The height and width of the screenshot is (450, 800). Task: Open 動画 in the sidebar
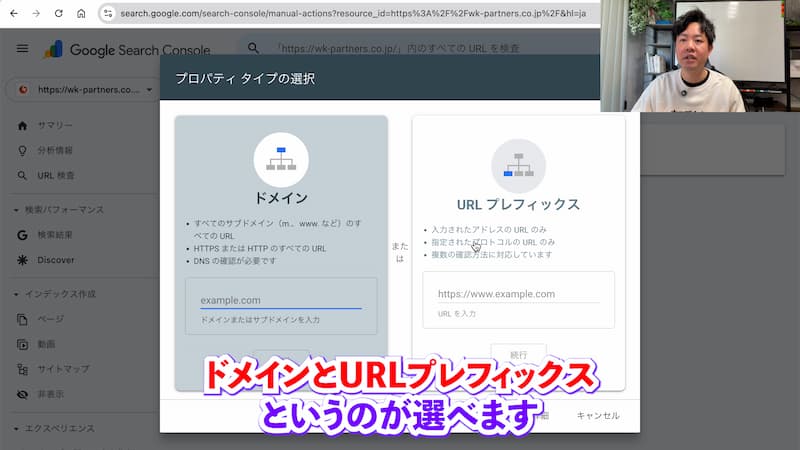[46, 344]
